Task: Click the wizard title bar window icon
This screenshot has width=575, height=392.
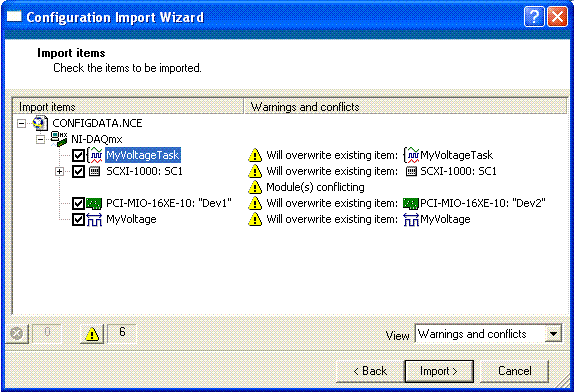Action: click(x=14, y=16)
